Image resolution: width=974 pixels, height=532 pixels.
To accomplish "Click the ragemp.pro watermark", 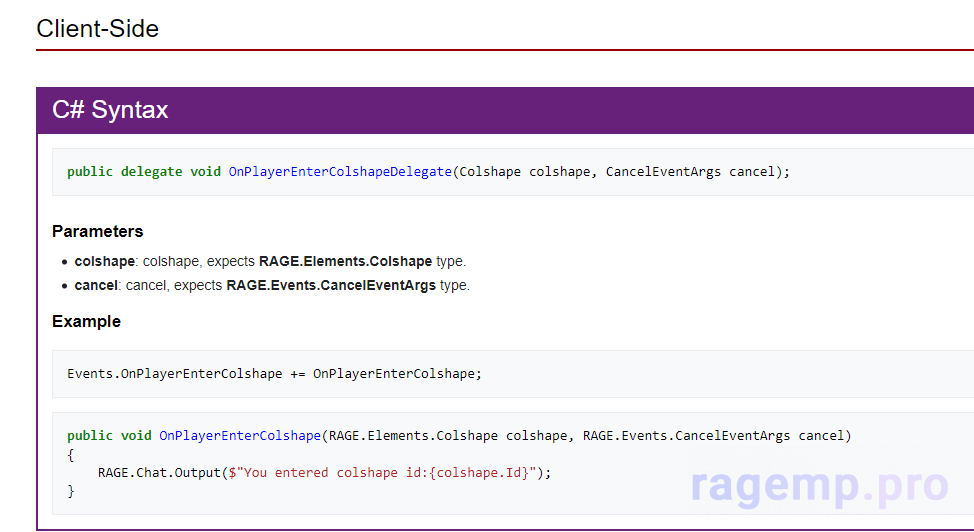I will (819, 486).
